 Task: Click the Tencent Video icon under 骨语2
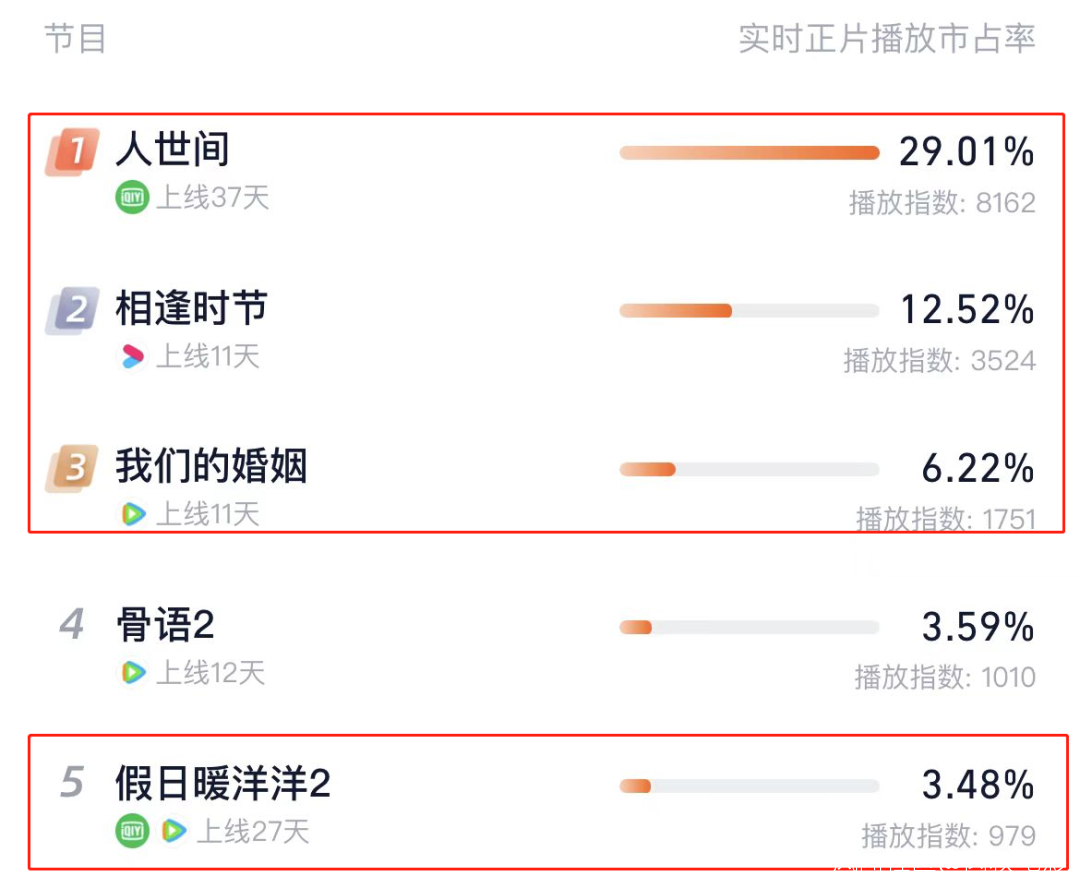pyautogui.click(x=132, y=672)
